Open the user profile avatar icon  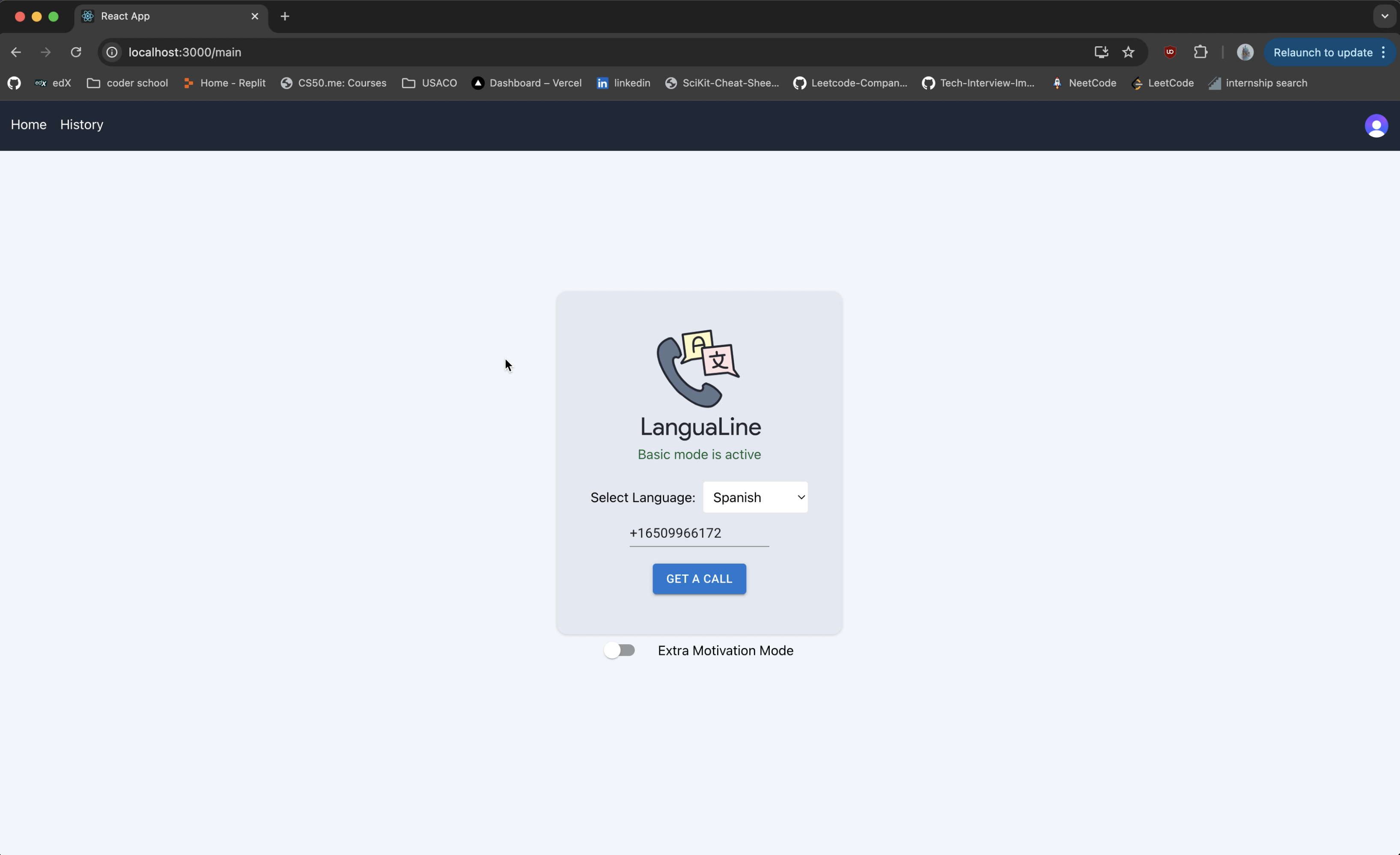coord(1376,126)
